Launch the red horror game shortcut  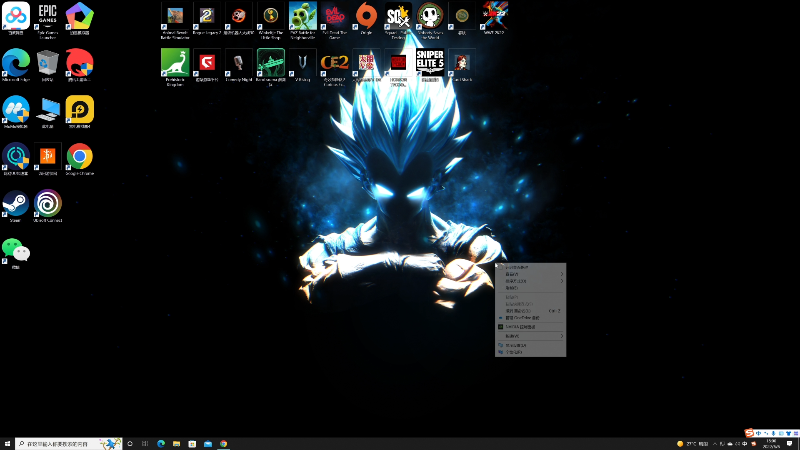pos(398,66)
